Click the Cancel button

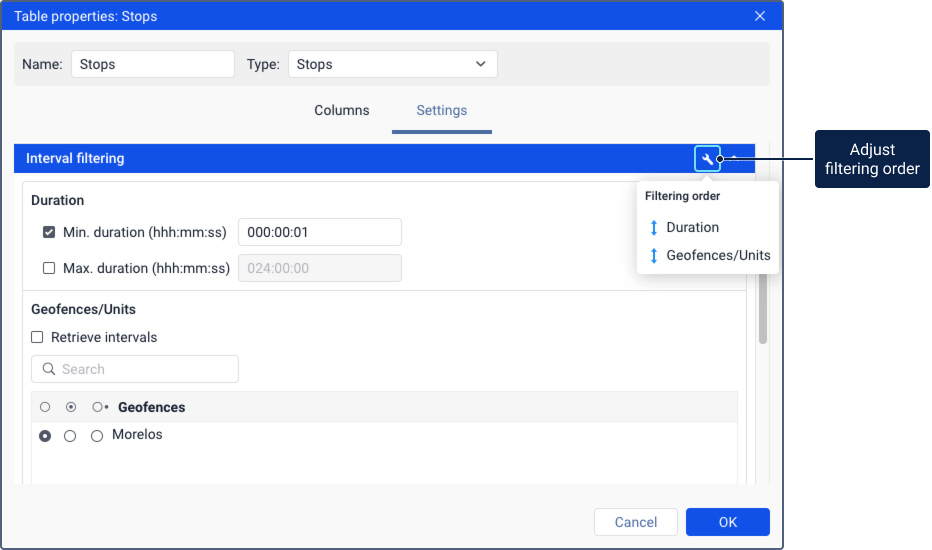click(x=635, y=522)
